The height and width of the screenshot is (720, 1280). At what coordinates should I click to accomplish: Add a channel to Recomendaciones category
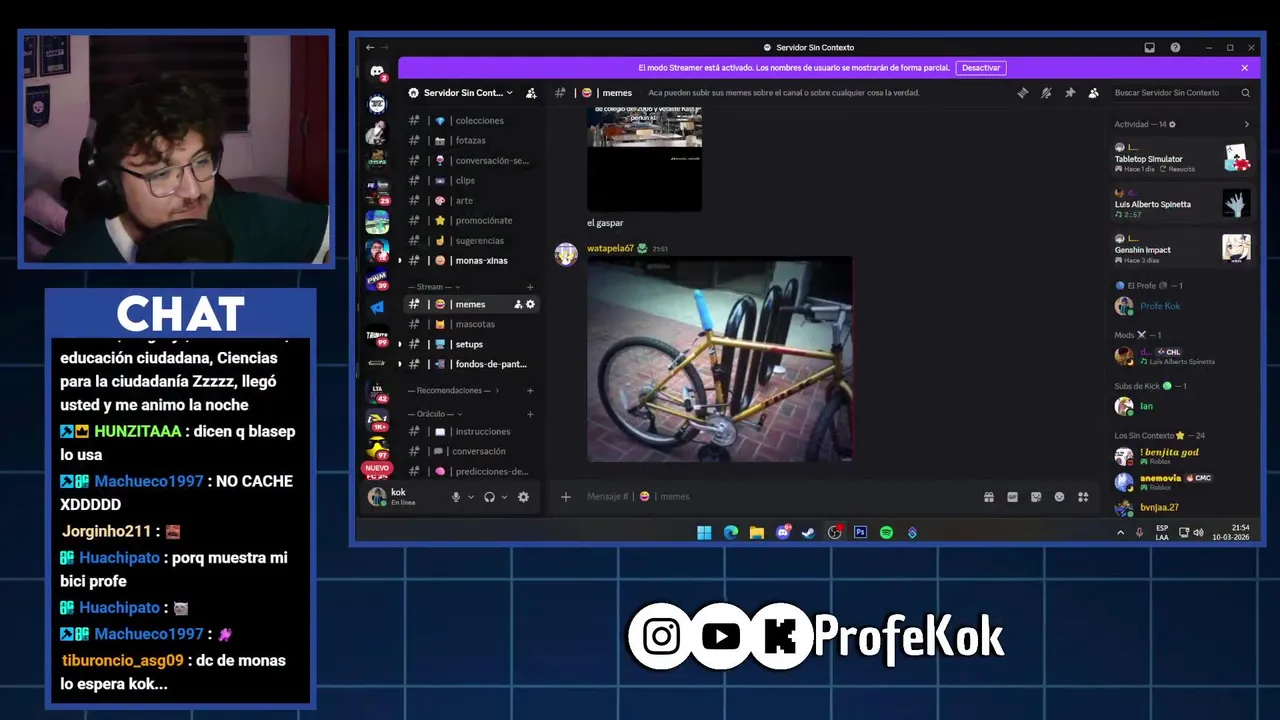point(530,391)
